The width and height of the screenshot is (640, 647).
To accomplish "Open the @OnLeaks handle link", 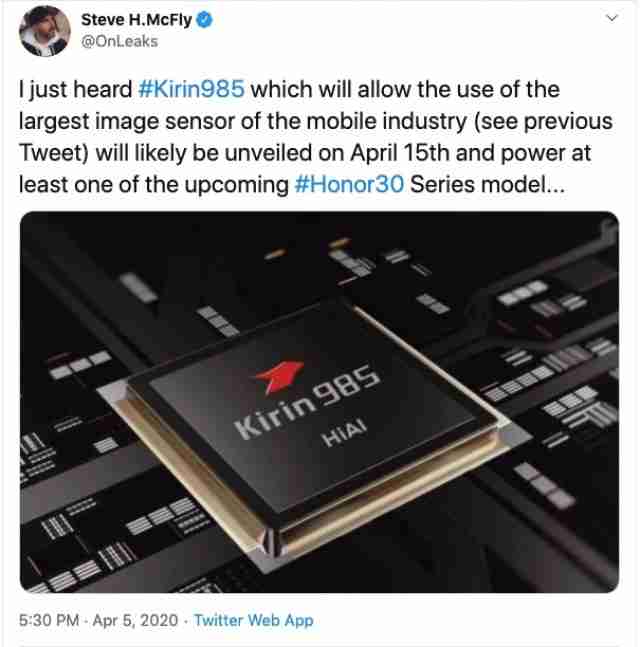I will click(120, 42).
